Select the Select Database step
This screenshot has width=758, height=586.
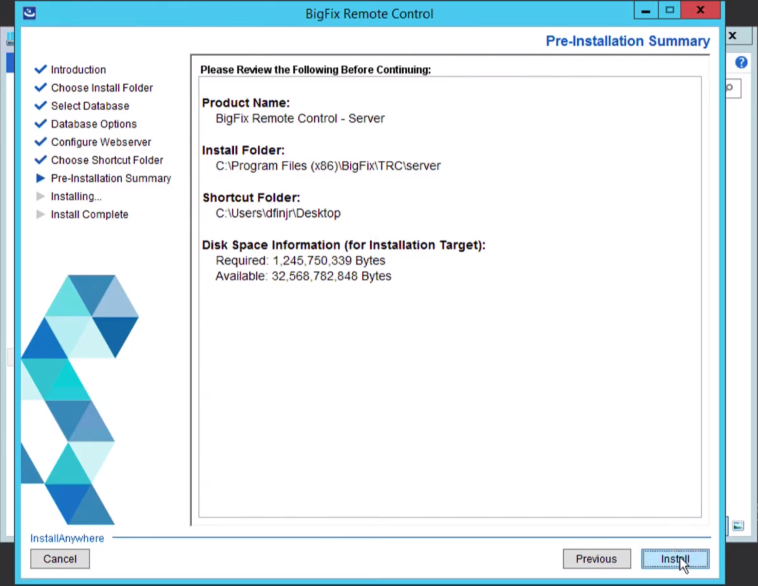click(x=90, y=106)
